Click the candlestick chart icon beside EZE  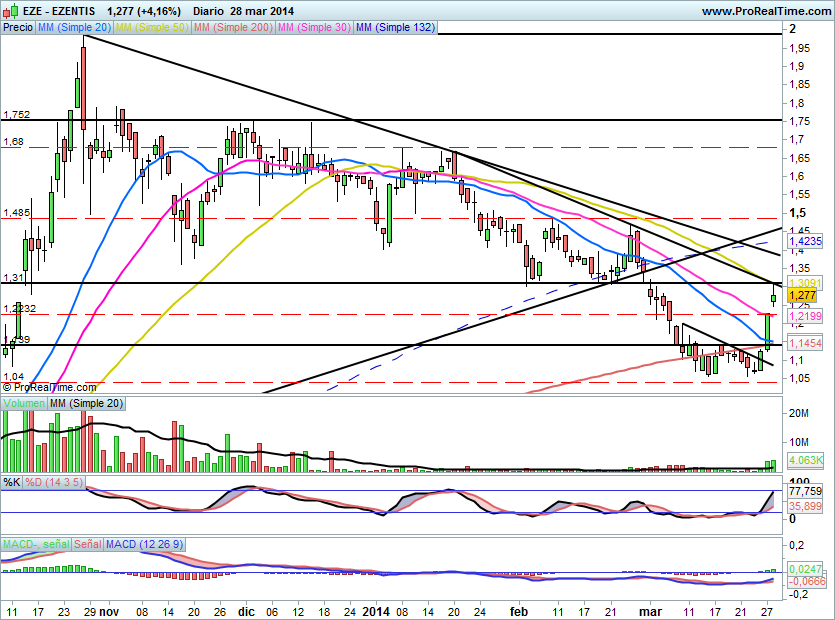click(x=11, y=10)
